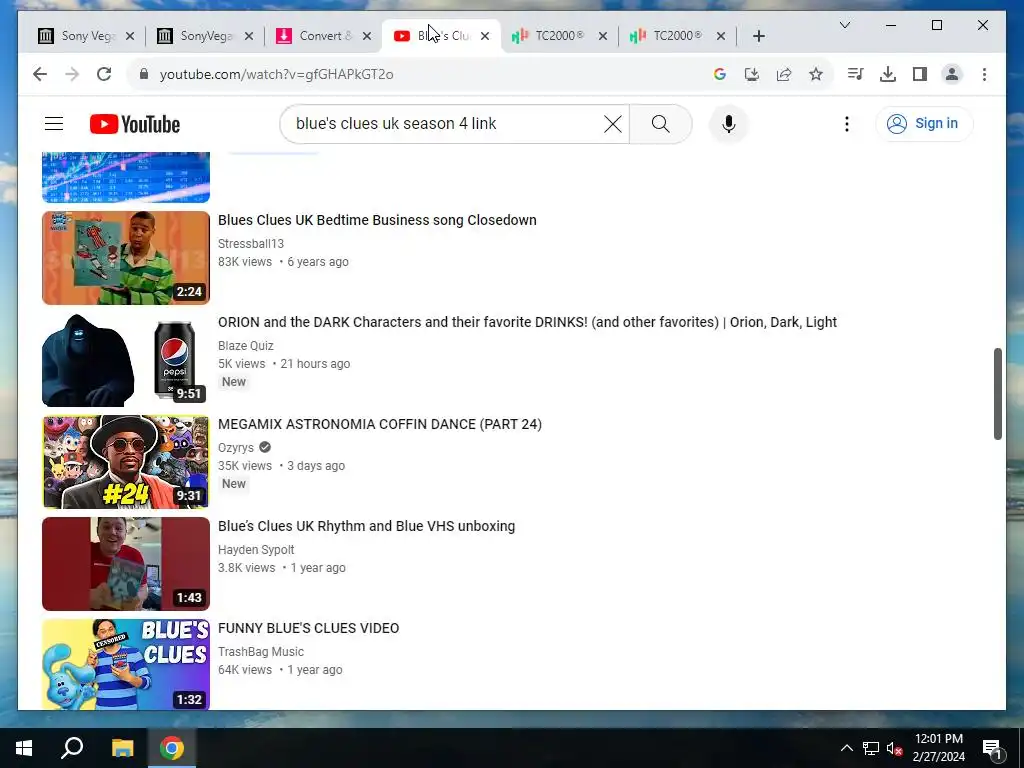This screenshot has height=768, width=1024.
Task: Open the YouTube guide hamburger menu
Action: (x=54, y=123)
